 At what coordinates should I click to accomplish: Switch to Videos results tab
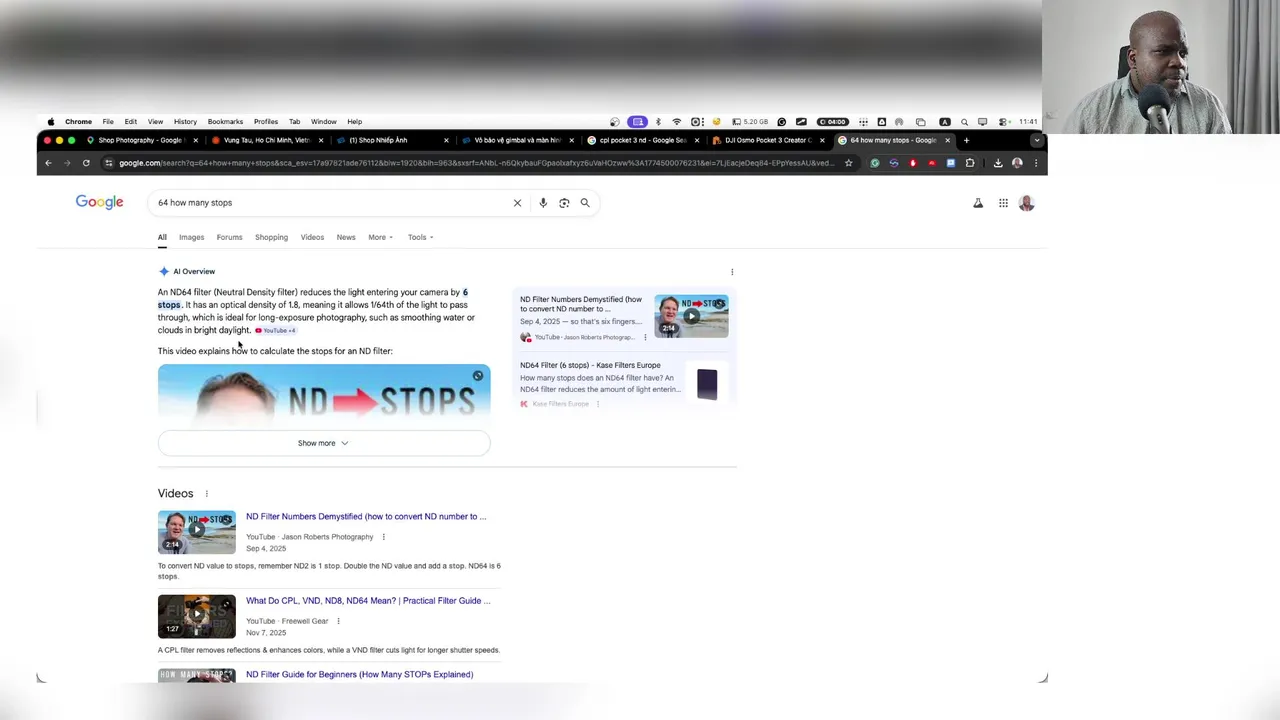click(312, 238)
